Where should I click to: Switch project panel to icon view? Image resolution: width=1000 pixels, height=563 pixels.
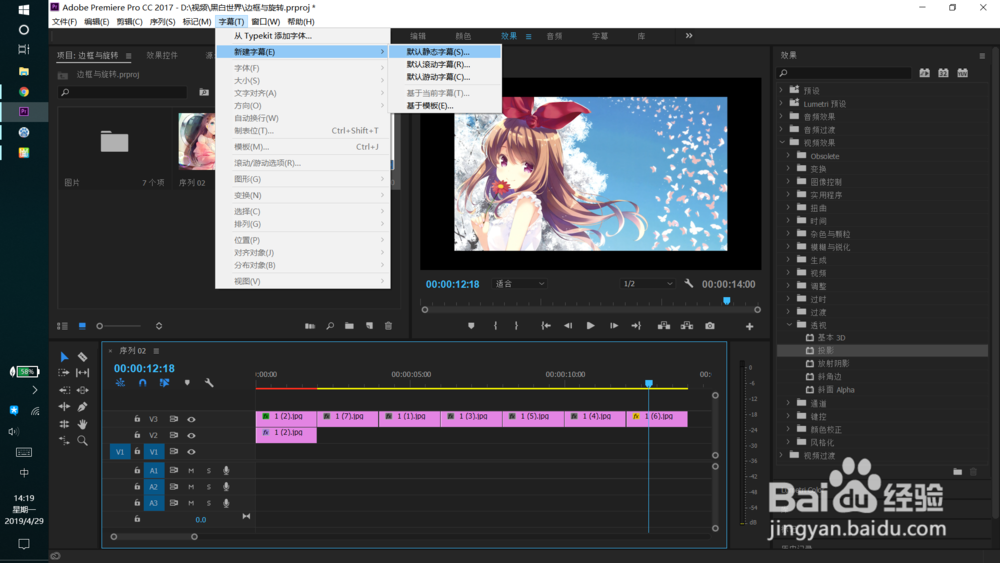[x=82, y=326]
